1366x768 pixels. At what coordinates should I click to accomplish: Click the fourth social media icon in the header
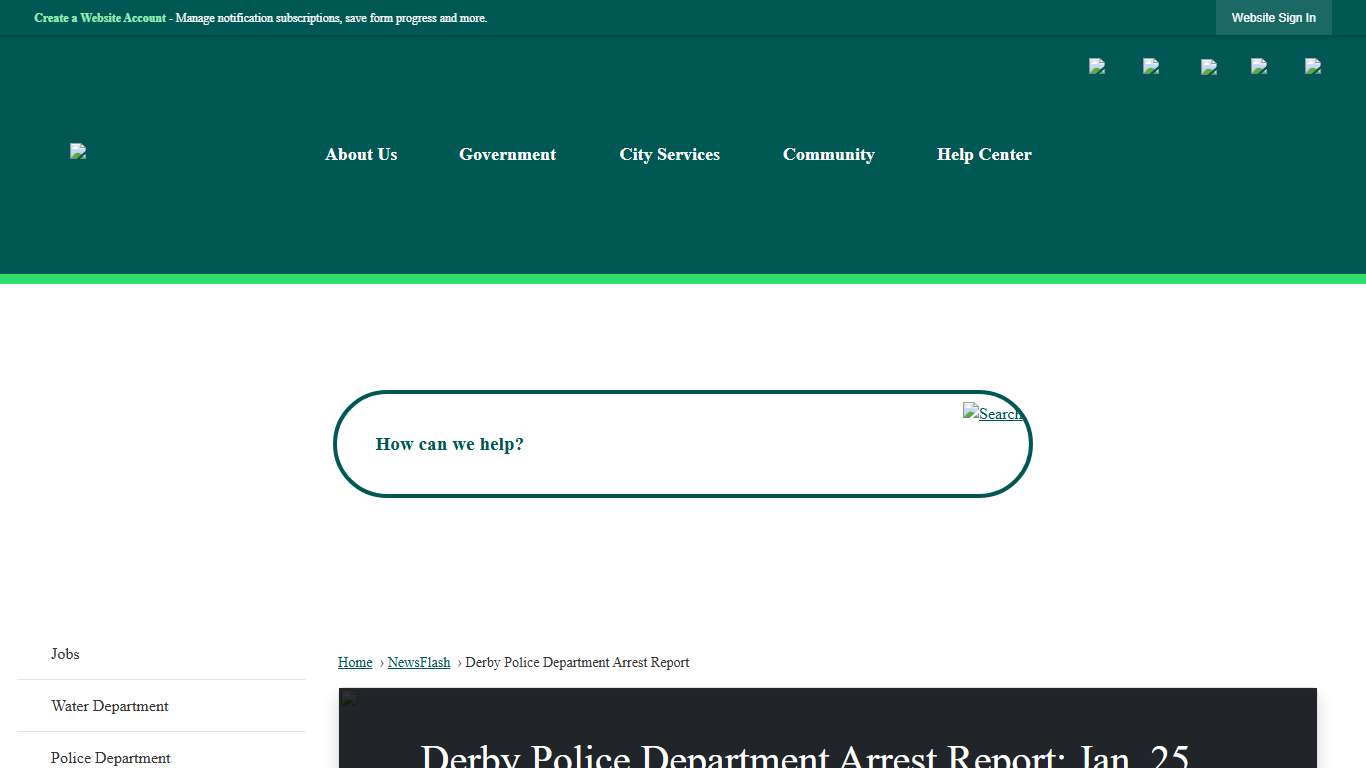1259,66
